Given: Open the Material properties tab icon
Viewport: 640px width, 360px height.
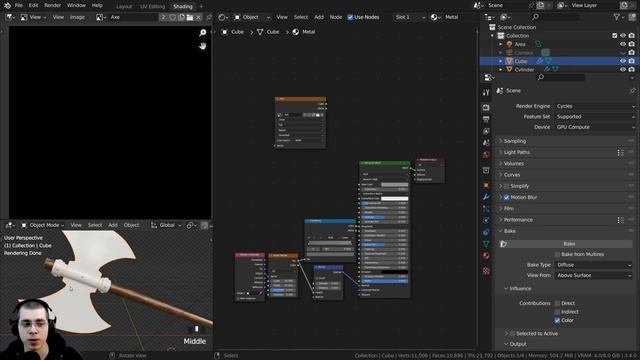Looking at the screenshot, I should tap(486, 256).
